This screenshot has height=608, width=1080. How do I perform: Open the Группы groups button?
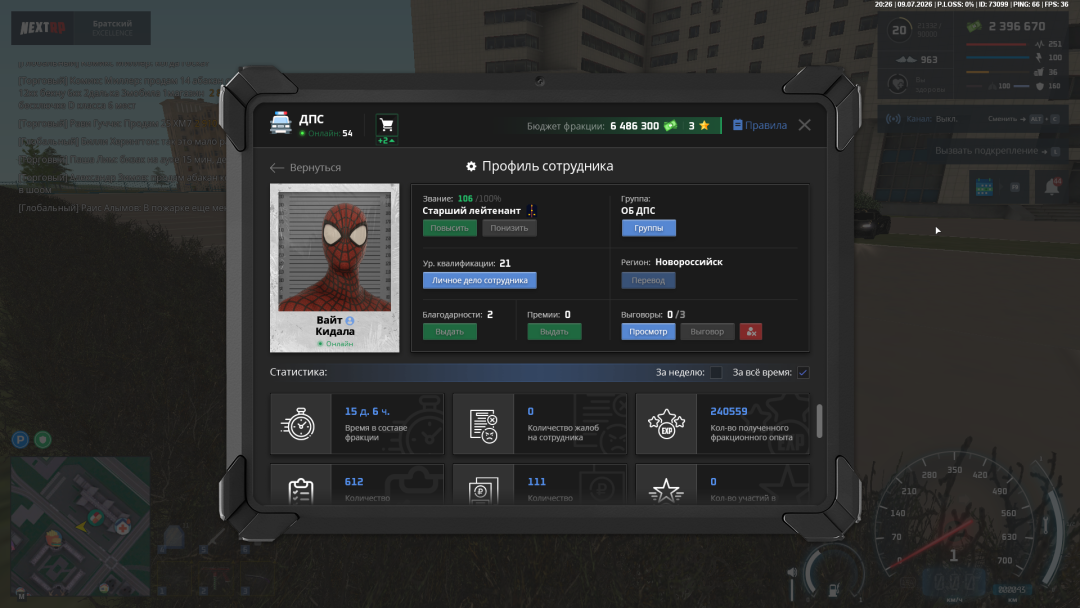point(649,228)
